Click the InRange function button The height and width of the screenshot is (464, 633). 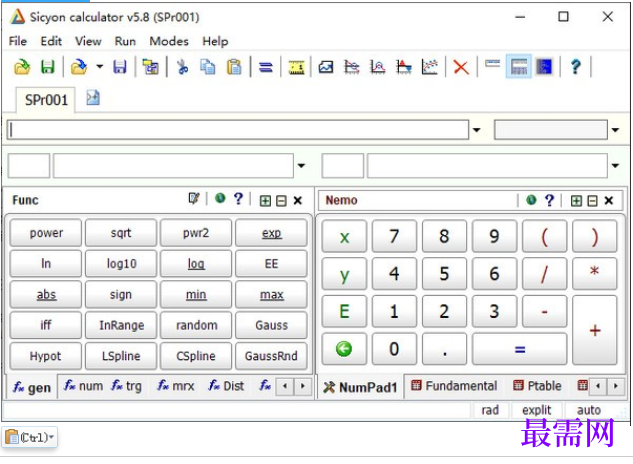tap(121, 325)
